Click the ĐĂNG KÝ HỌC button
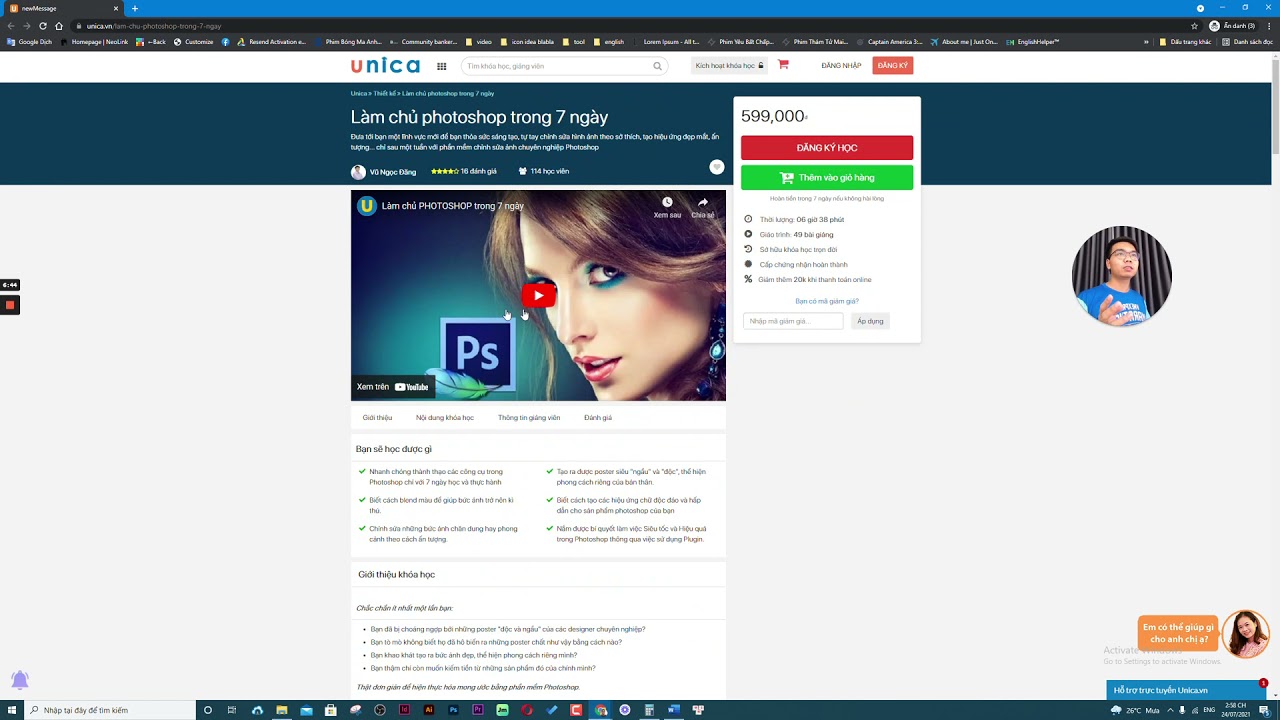The height and width of the screenshot is (720, 1280). (827, 148)
